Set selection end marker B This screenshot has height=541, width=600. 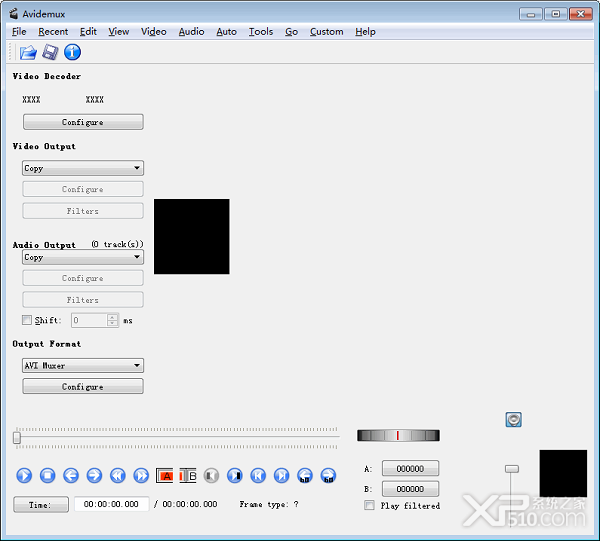click(188, 476)
